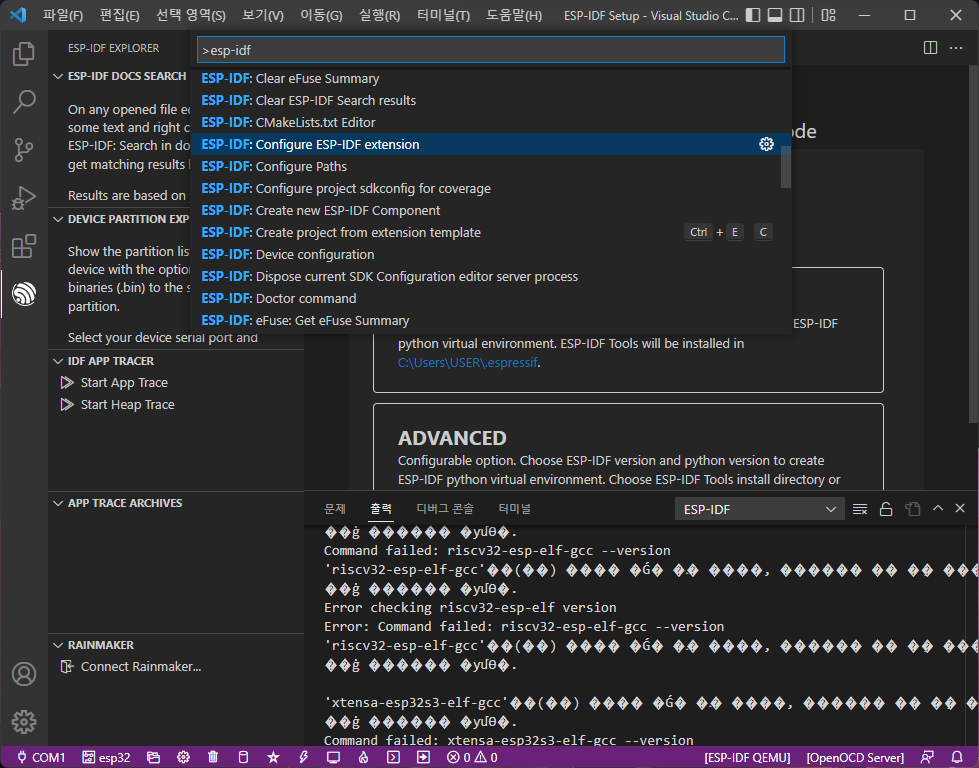Show errors and warnings count
979x768 pixels.
473,757
